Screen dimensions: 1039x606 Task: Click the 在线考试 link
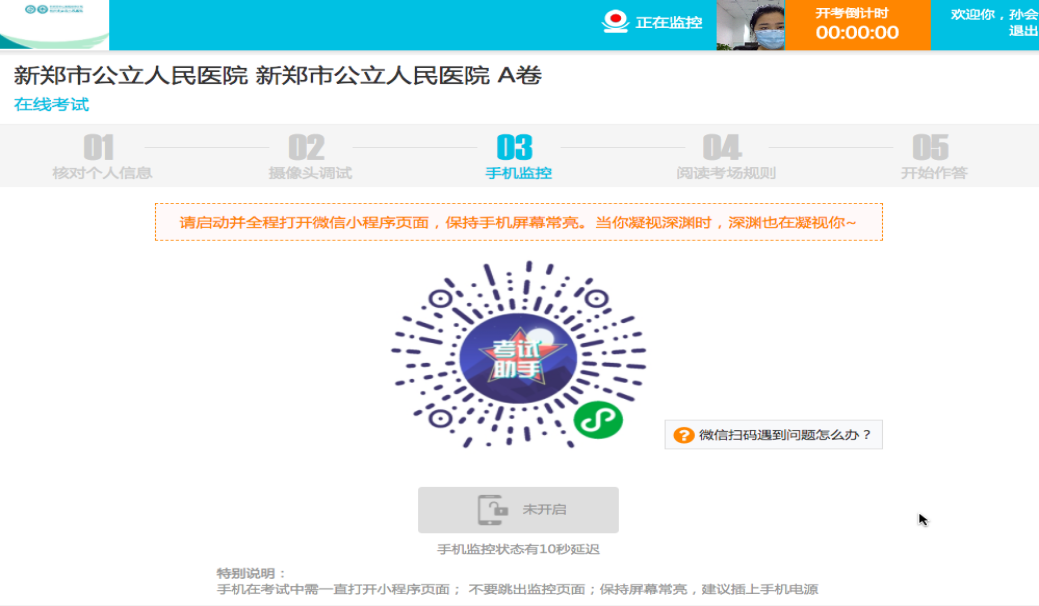tap(52, 105)
